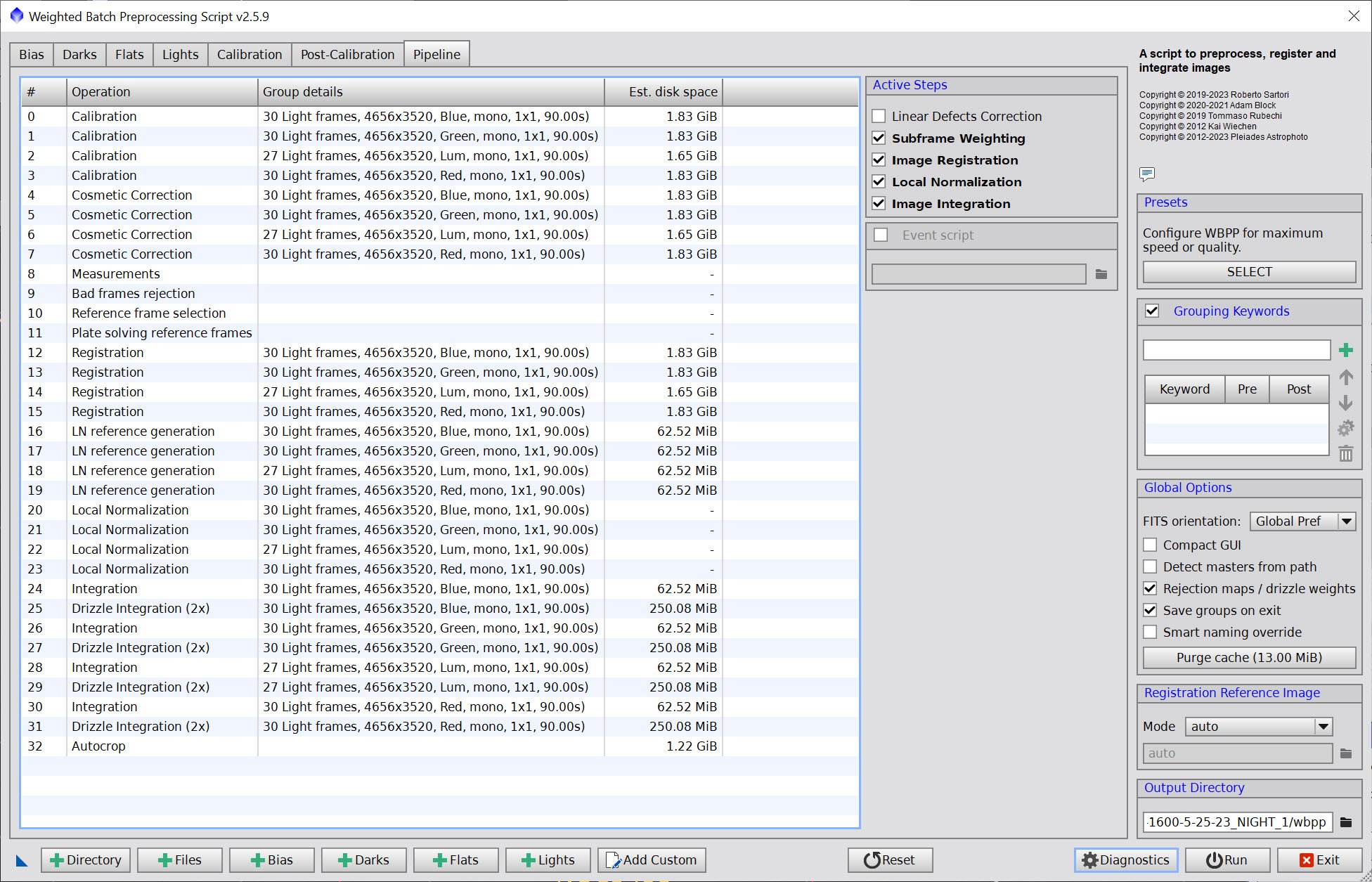Click the Purge cache button
This screenshot has height=882, width=1372.
[1248, 658]
